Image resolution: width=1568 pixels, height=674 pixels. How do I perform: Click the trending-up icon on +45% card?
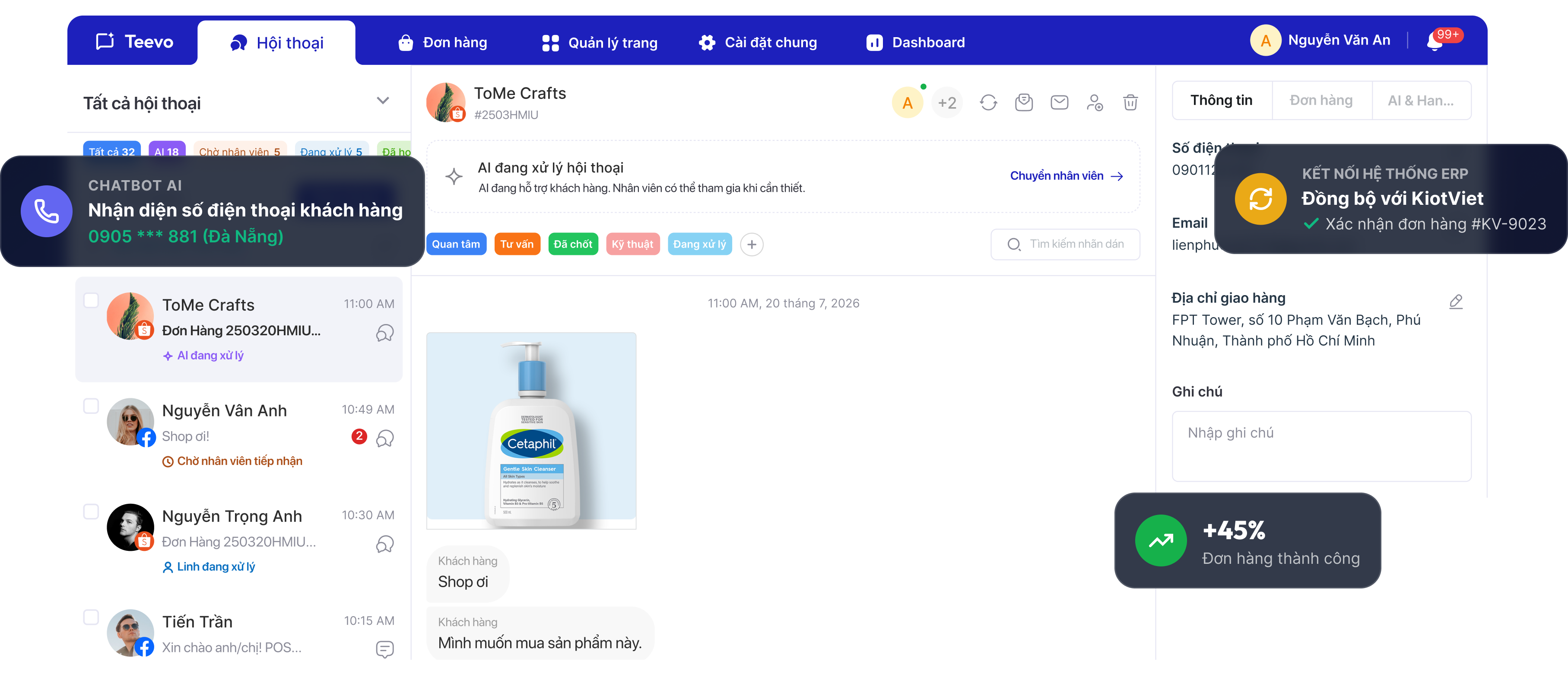[x=1161, y=540]
